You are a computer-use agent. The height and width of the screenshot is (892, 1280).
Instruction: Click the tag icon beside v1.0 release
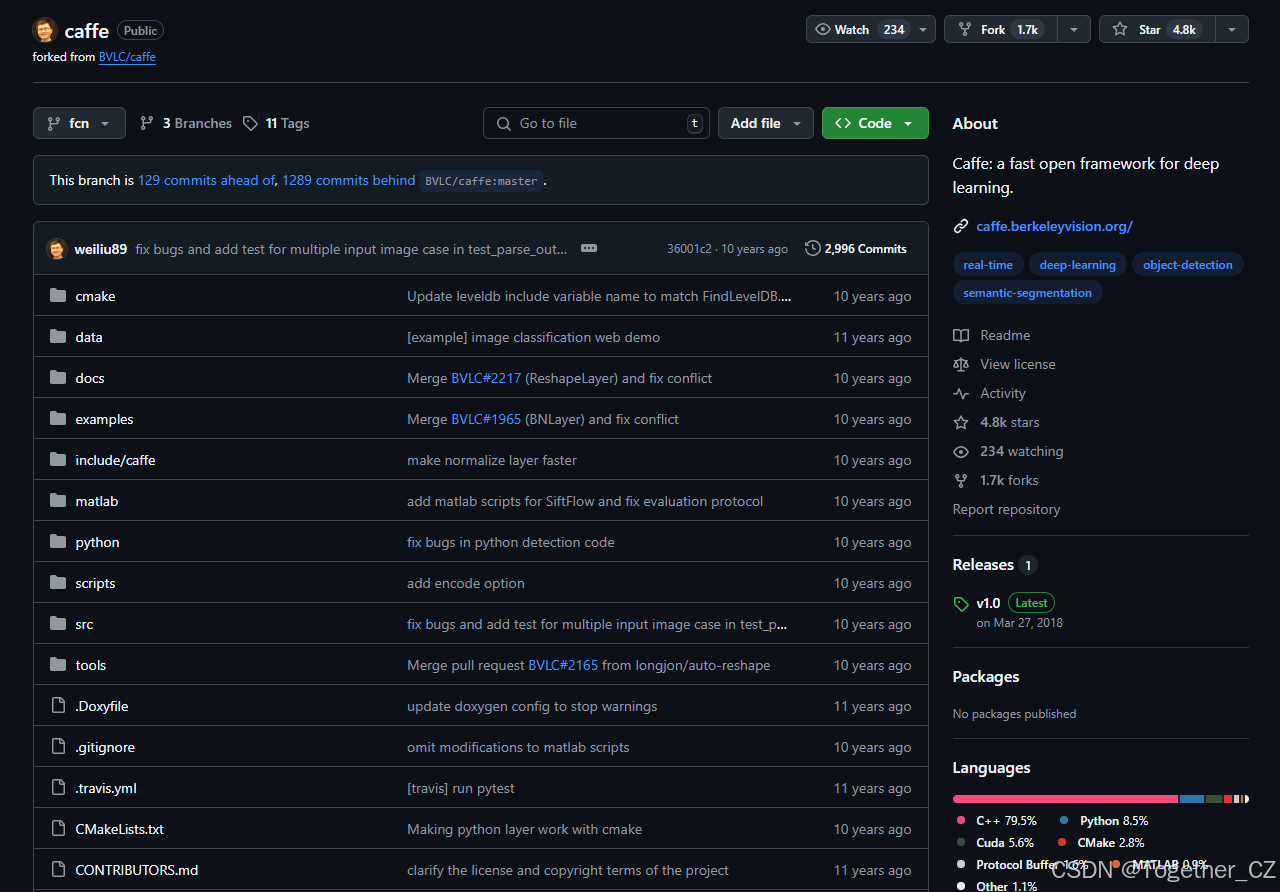tap(961, 604)
